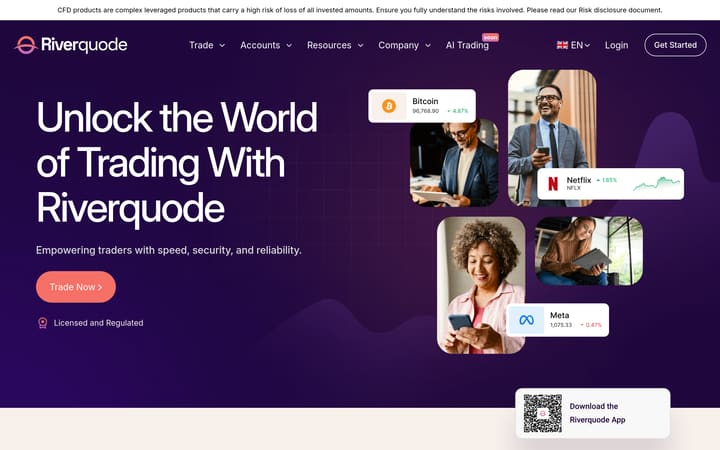Select the Bitcoin price card label

[425, 101]
